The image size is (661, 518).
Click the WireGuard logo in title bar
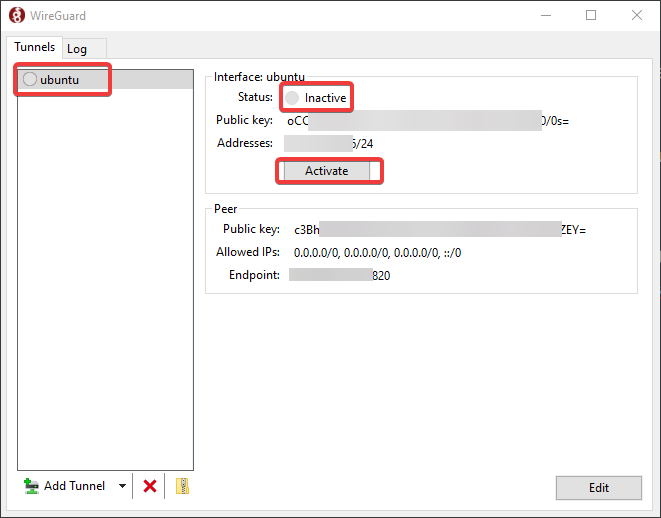pyautogui.click(x=17, y=16)
